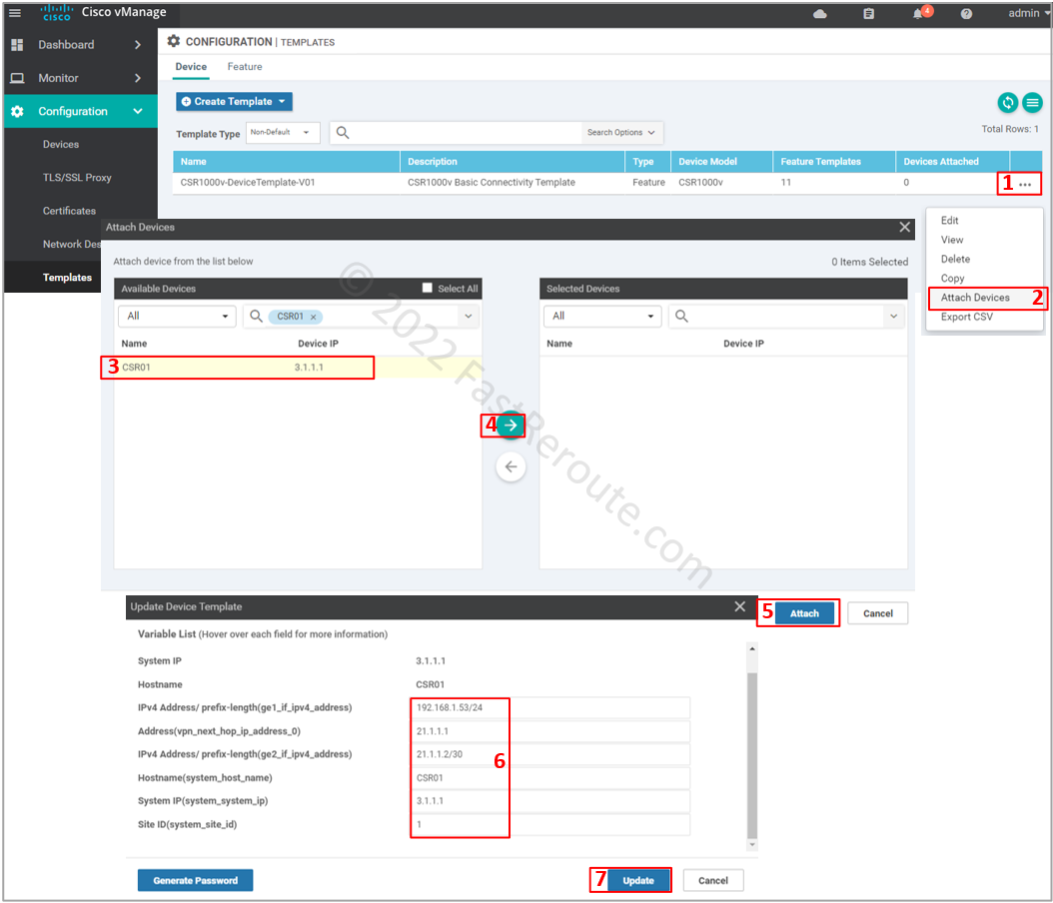Image resolution: width=1053 pixels, height=903 pixels.
Task: Click the Site ID input field
Action: click(x=550, y=825)
